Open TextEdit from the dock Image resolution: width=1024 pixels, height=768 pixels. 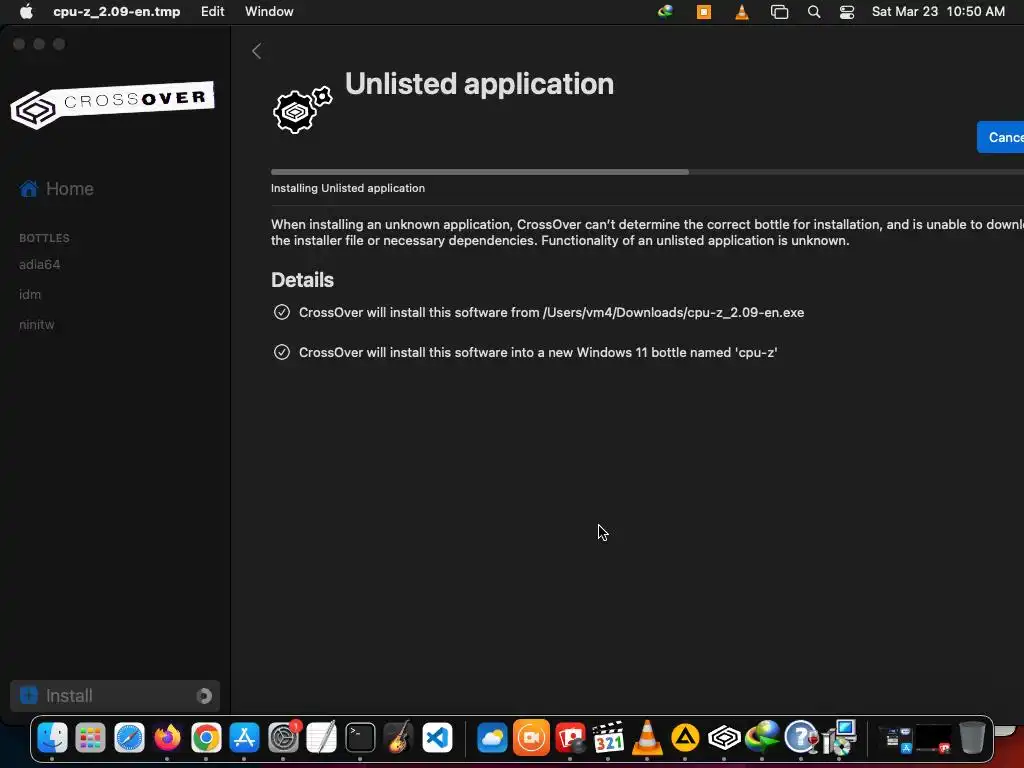coord(321,737)
